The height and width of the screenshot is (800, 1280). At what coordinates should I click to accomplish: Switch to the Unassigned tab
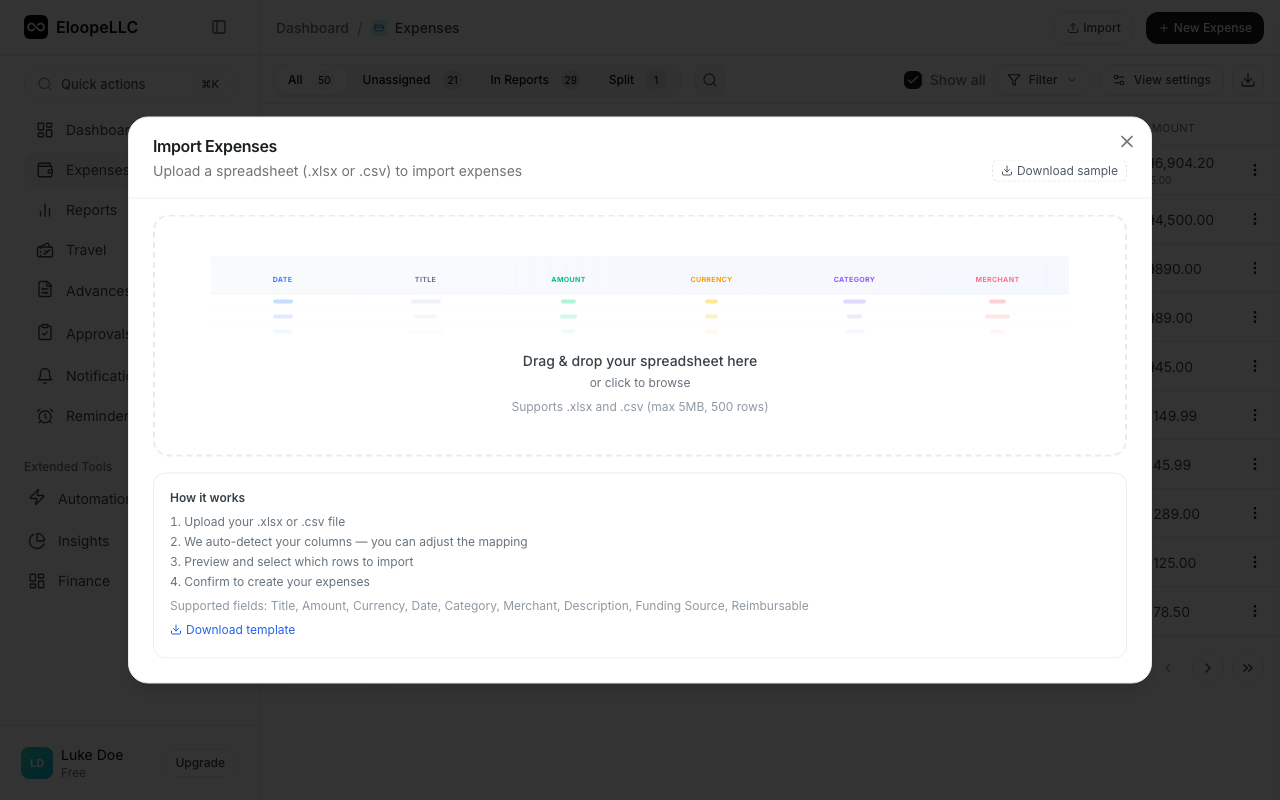pyautogui.click(x=410, y=80)
